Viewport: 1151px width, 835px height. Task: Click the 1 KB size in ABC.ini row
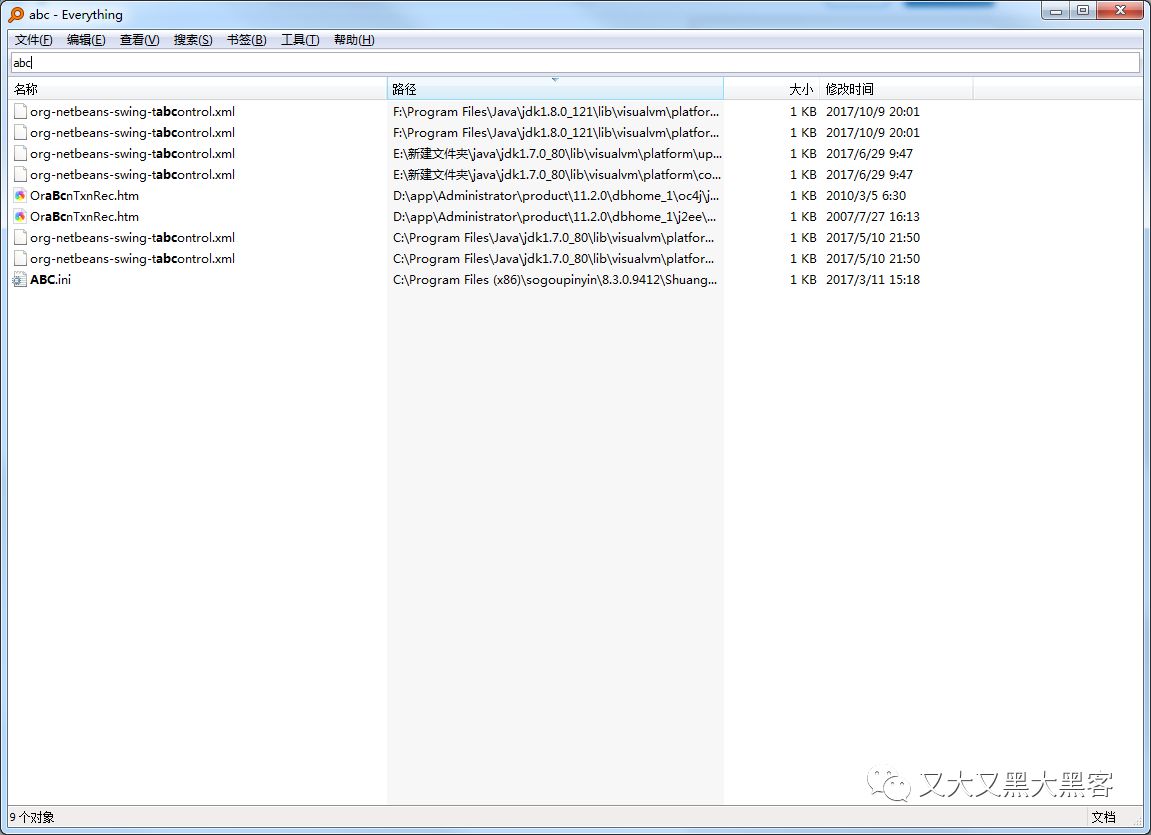[803, 280]
